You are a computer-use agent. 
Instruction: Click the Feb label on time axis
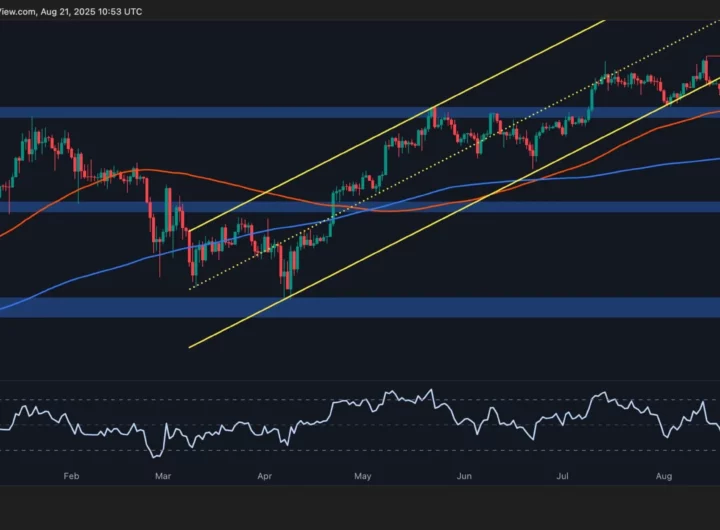coord(70,478)
